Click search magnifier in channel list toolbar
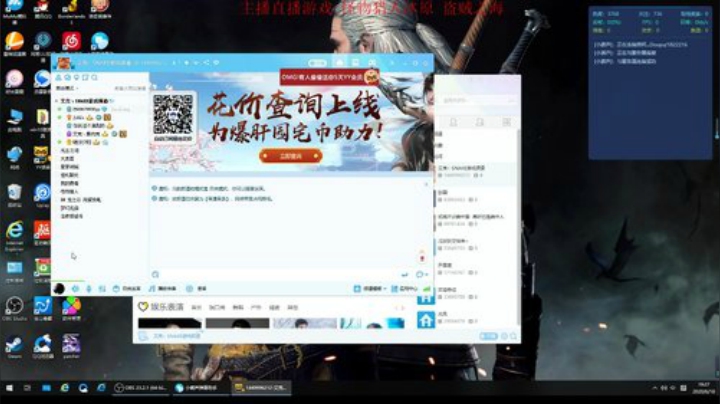The height and width of the screenshot is (404, 720). click(95, 78)
